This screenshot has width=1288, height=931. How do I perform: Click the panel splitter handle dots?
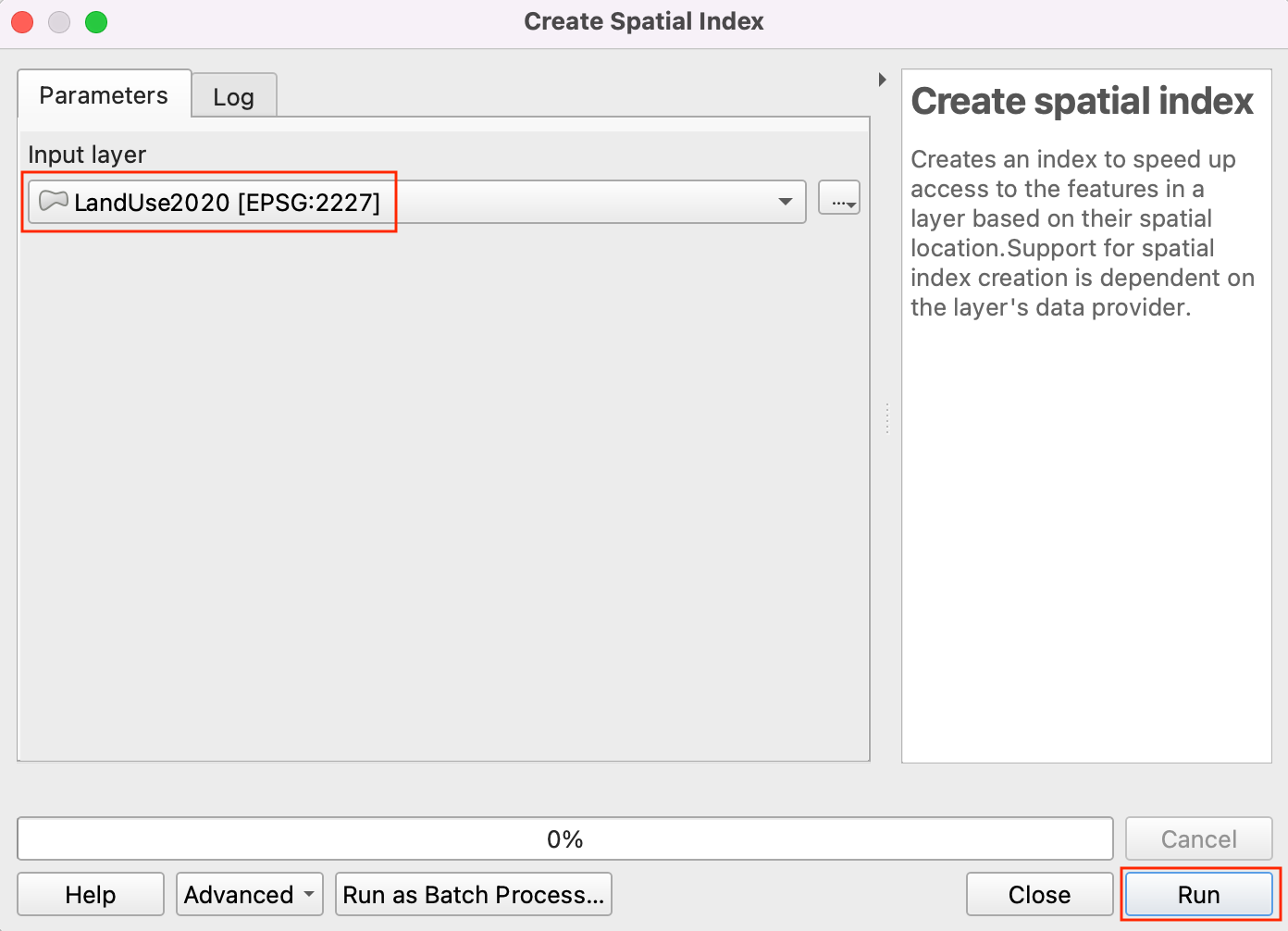(x=886, y=418)
